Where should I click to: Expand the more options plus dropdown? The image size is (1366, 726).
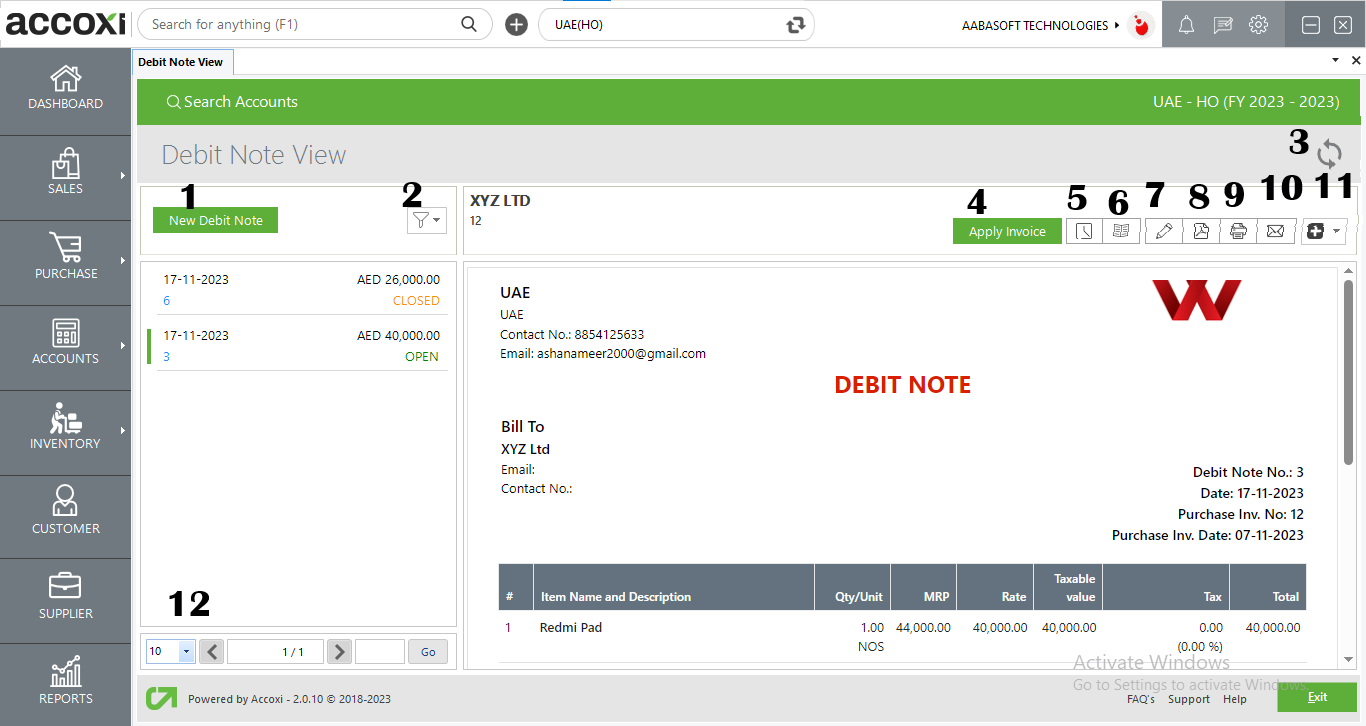click(x=1322, y=231)
